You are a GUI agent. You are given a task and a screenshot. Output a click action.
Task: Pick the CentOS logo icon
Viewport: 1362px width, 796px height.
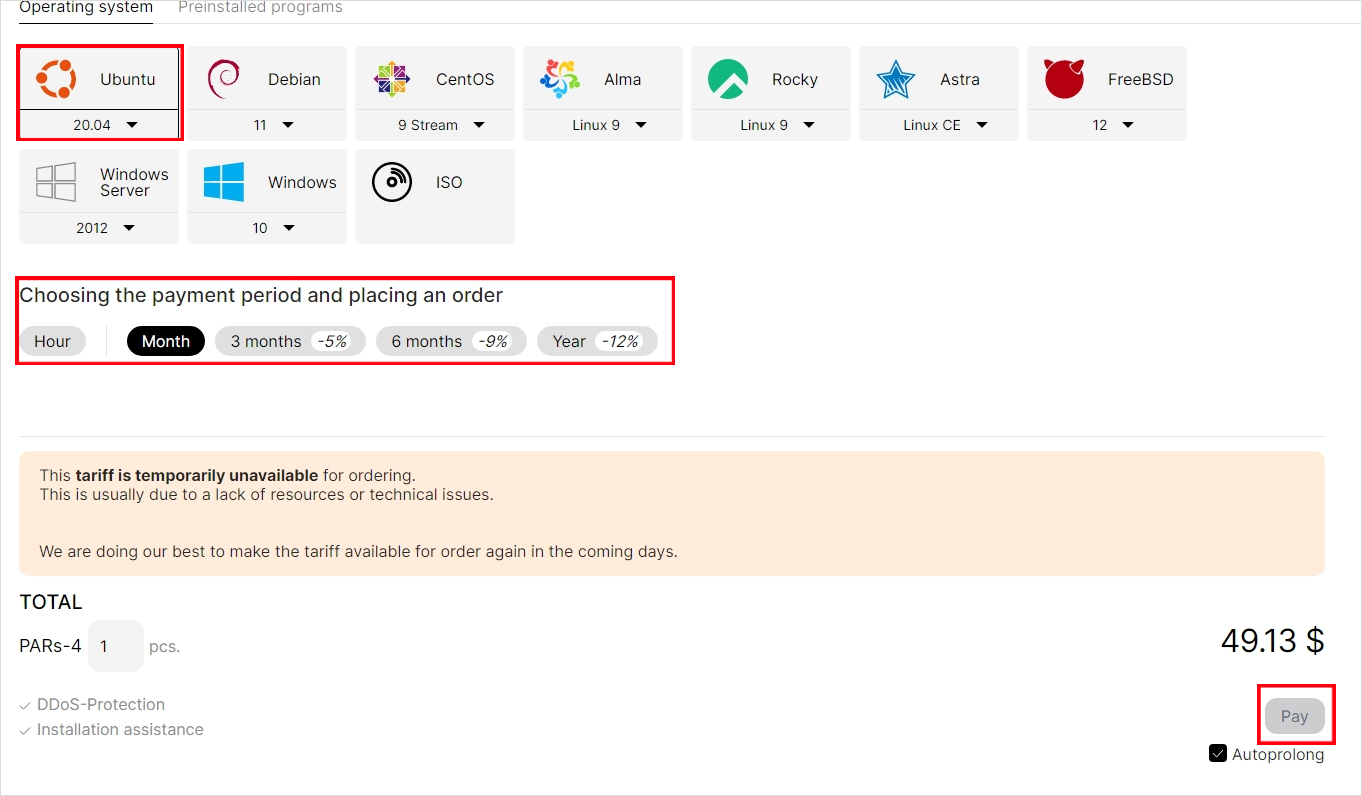[392, 79]
